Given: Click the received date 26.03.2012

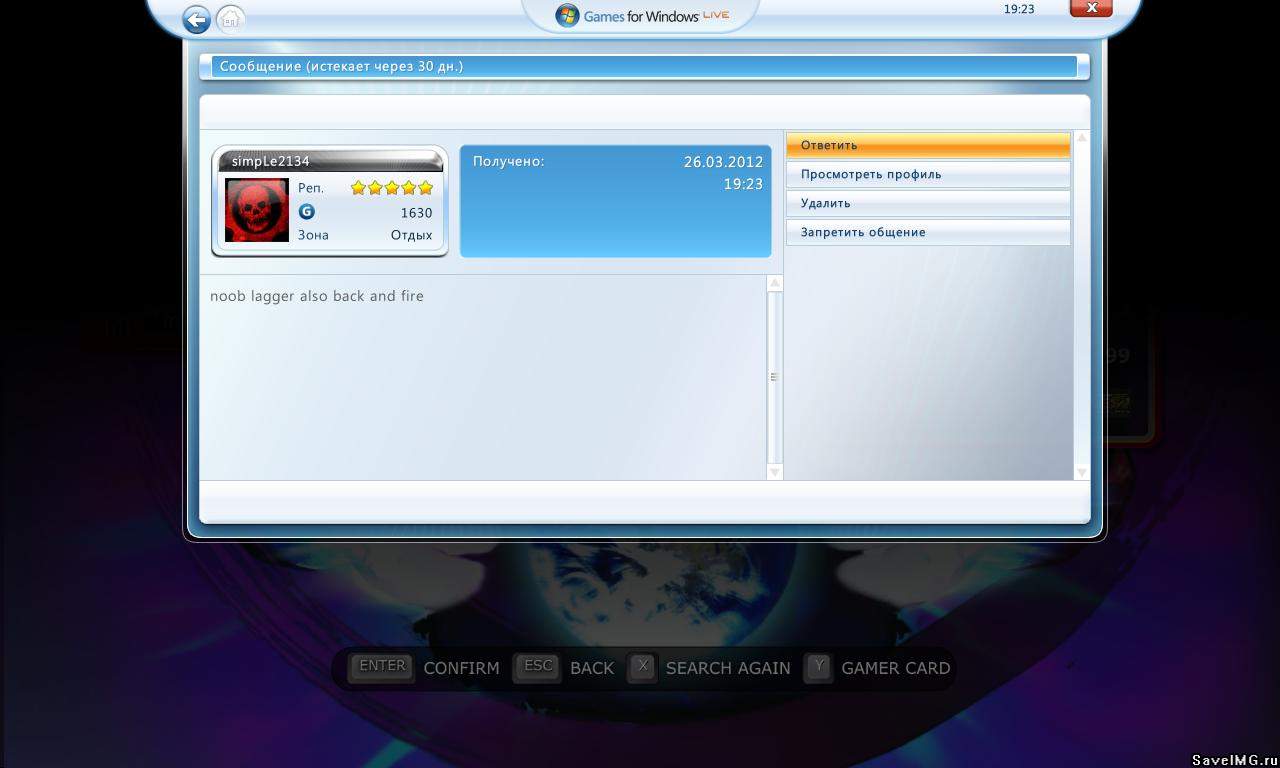Looking at the screenshot, I should (723, 162).
